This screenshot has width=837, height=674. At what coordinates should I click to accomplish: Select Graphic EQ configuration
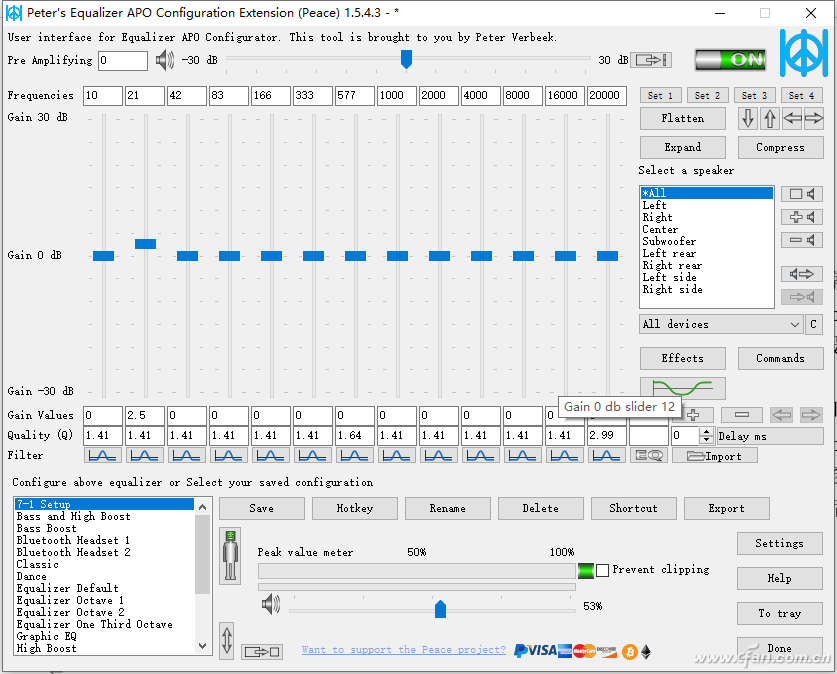(x=105, y=636)
